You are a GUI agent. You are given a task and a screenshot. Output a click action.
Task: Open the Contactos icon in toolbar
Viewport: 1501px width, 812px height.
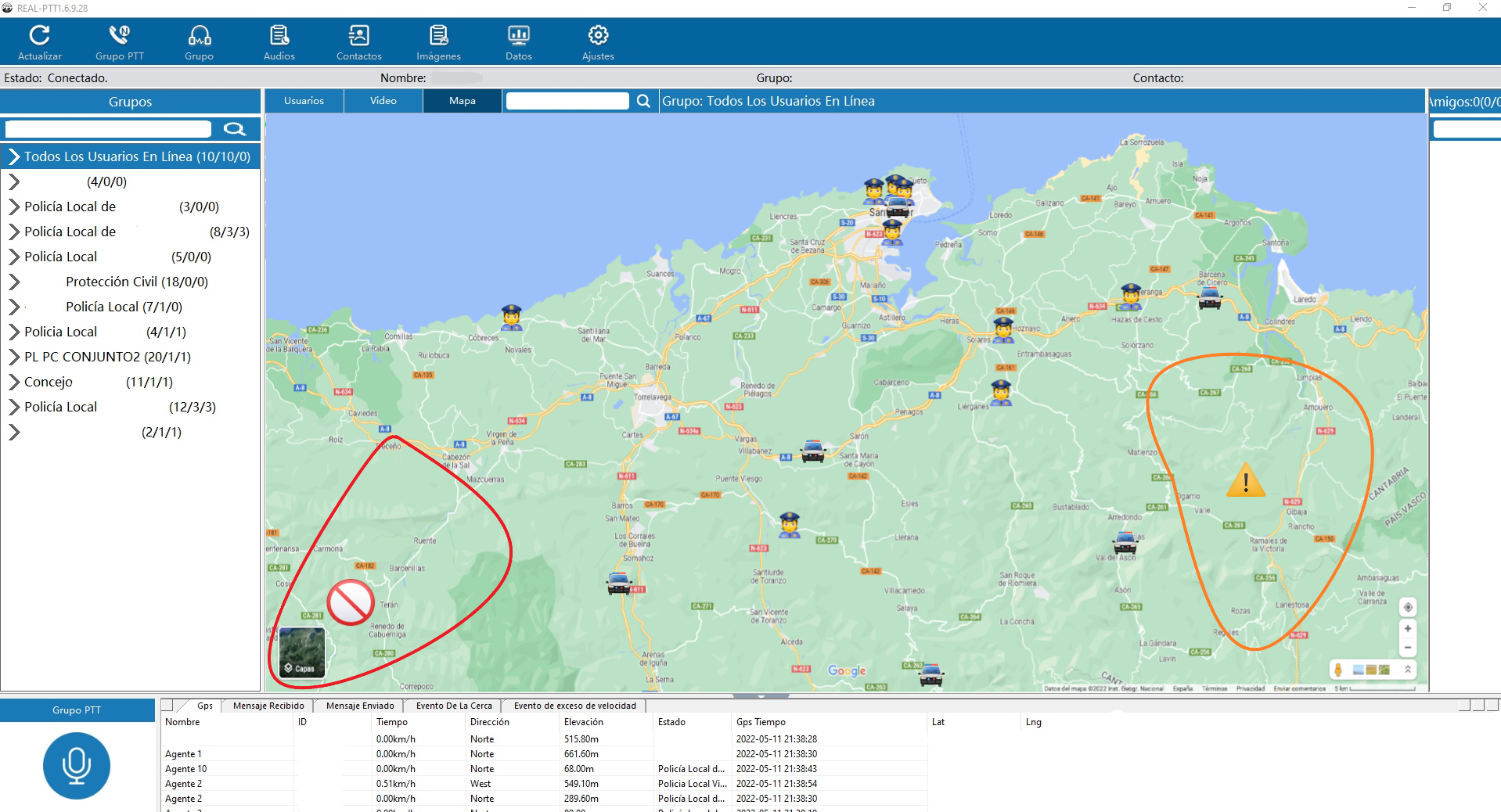click(358, 36)
